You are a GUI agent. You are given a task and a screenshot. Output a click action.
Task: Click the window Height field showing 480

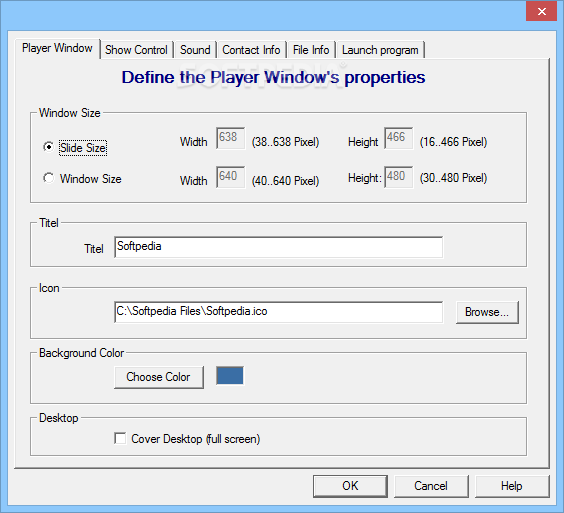(x=399, y=177)
